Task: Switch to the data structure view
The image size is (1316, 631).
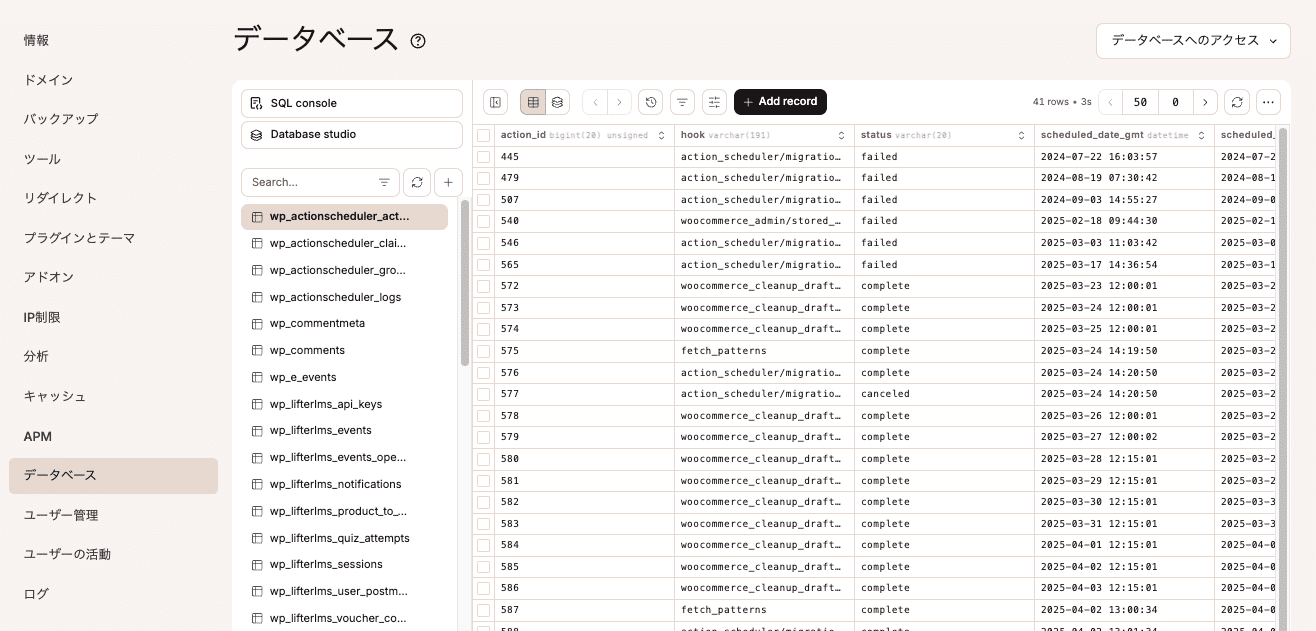Action: click(557, 101)
